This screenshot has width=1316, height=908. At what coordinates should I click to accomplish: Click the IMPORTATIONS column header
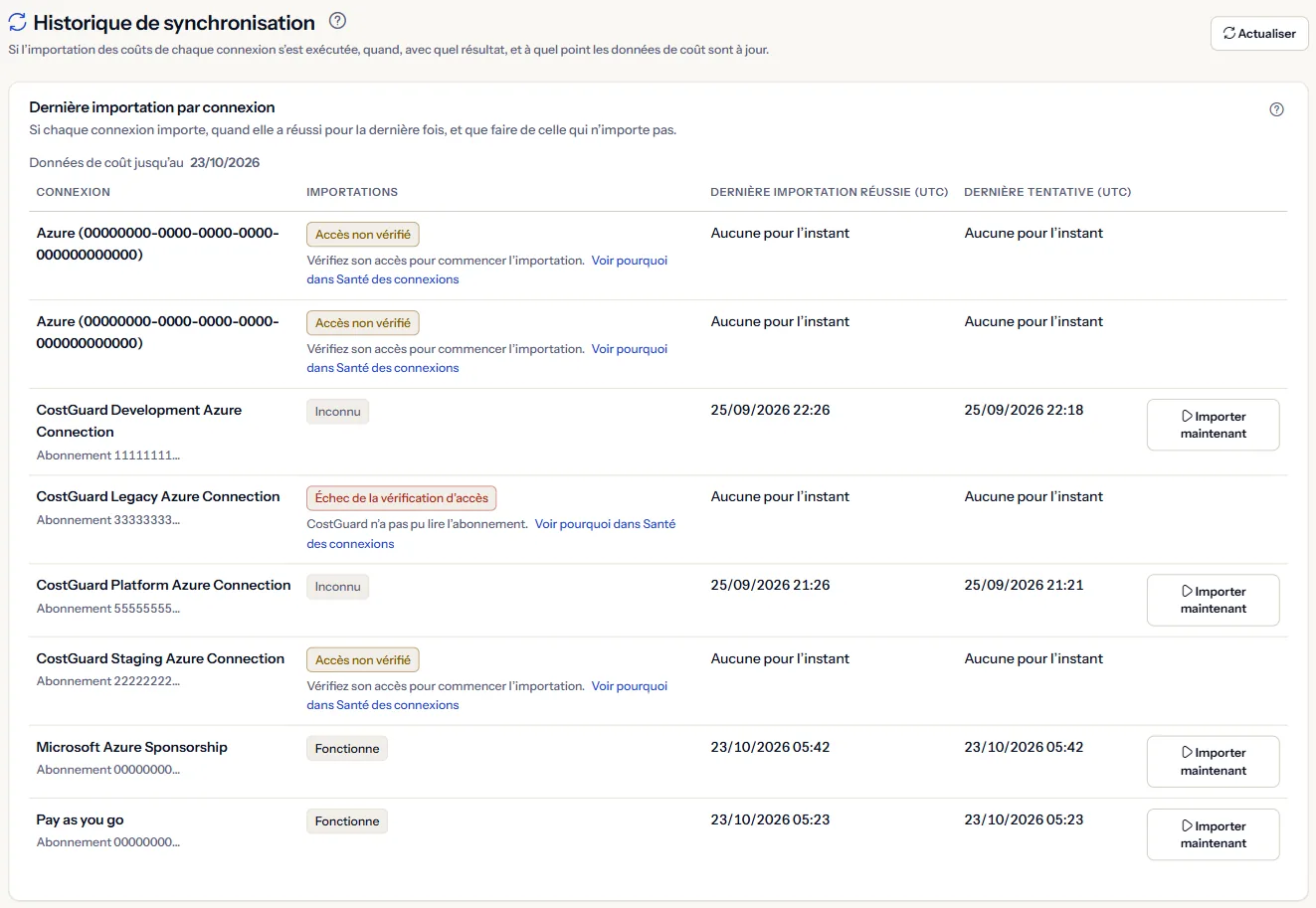352,192
